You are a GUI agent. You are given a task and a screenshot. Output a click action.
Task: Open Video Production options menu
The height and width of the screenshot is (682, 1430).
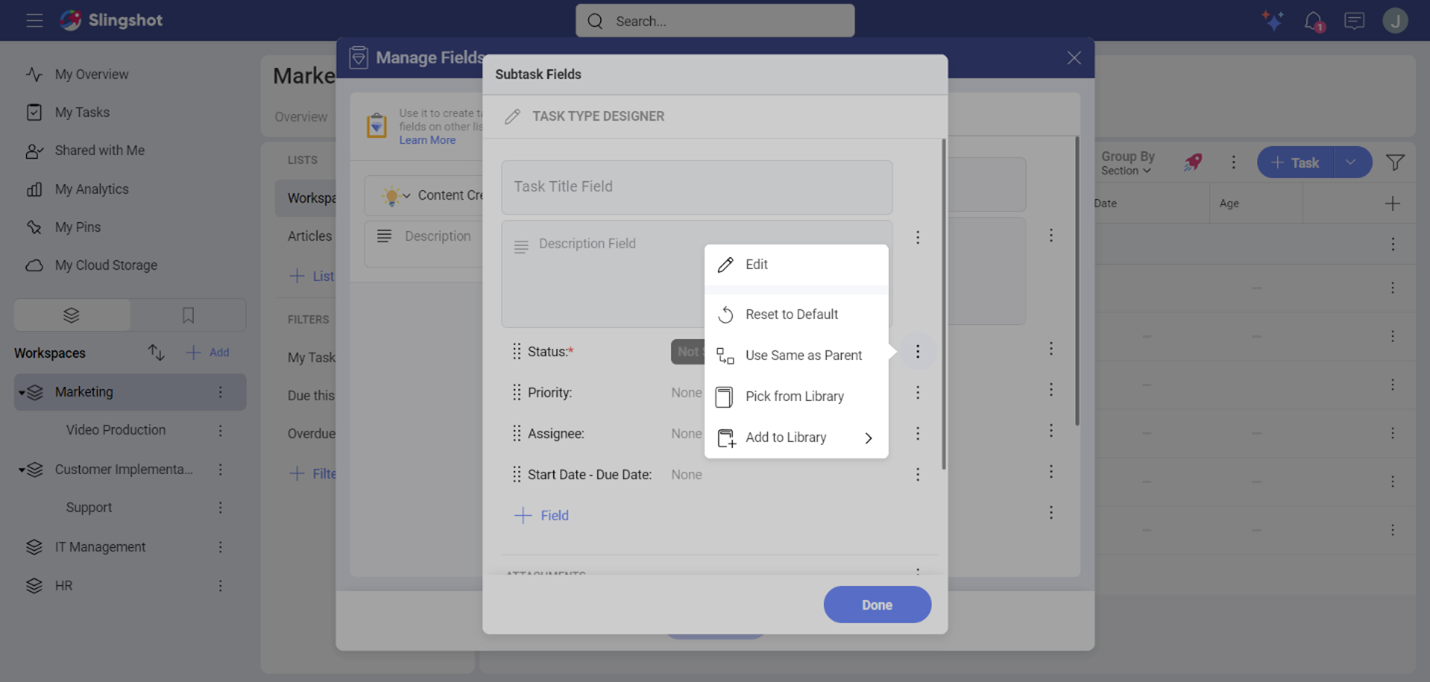[221, 430]
